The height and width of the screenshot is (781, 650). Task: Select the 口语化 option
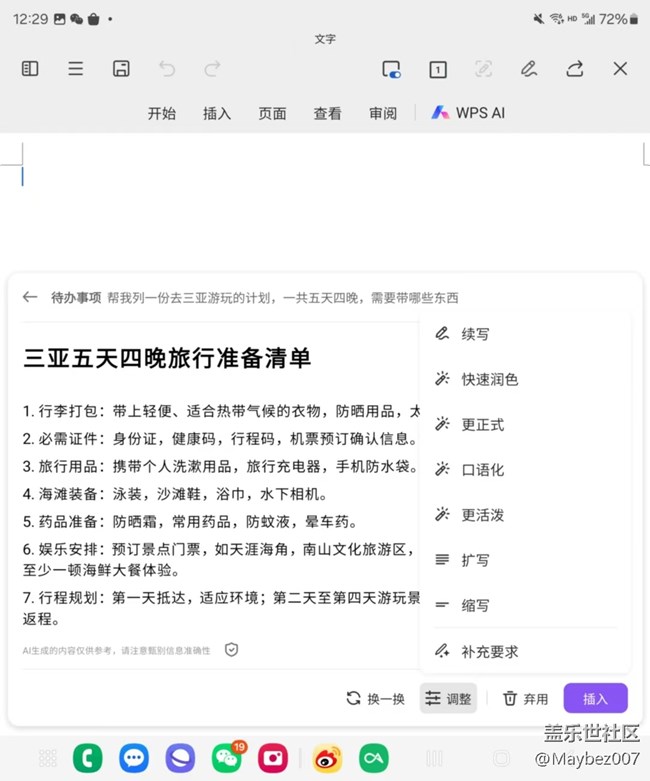525,469
